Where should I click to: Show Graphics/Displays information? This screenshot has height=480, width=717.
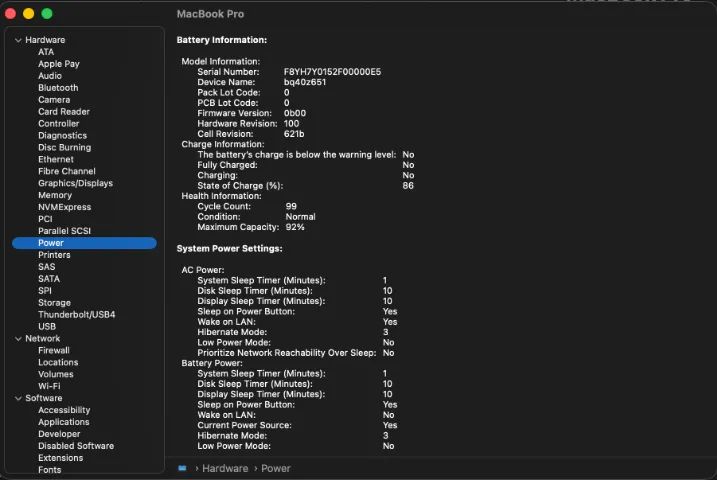[x=75, y=183]
